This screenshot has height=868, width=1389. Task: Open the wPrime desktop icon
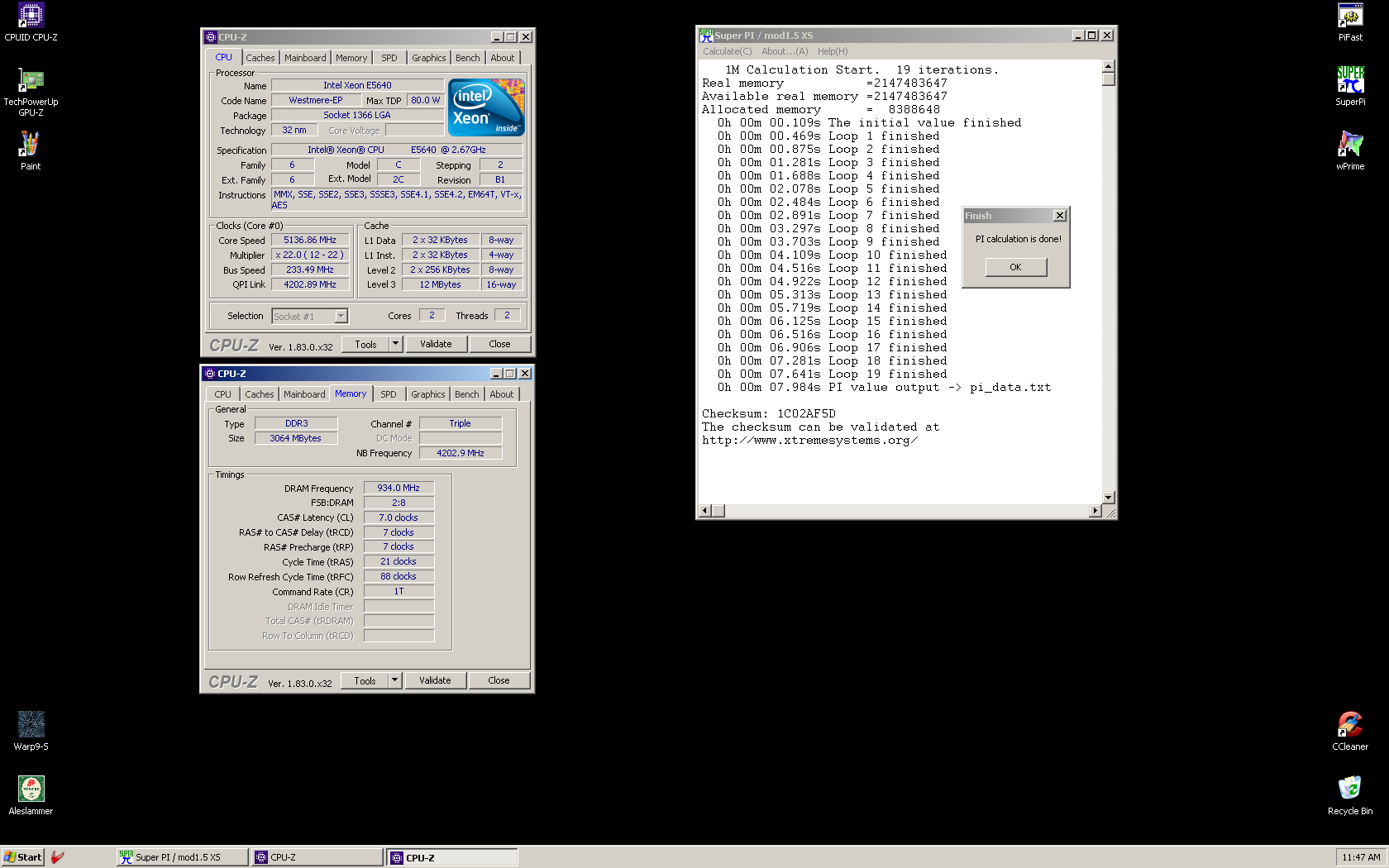(x=1350, y=150)
